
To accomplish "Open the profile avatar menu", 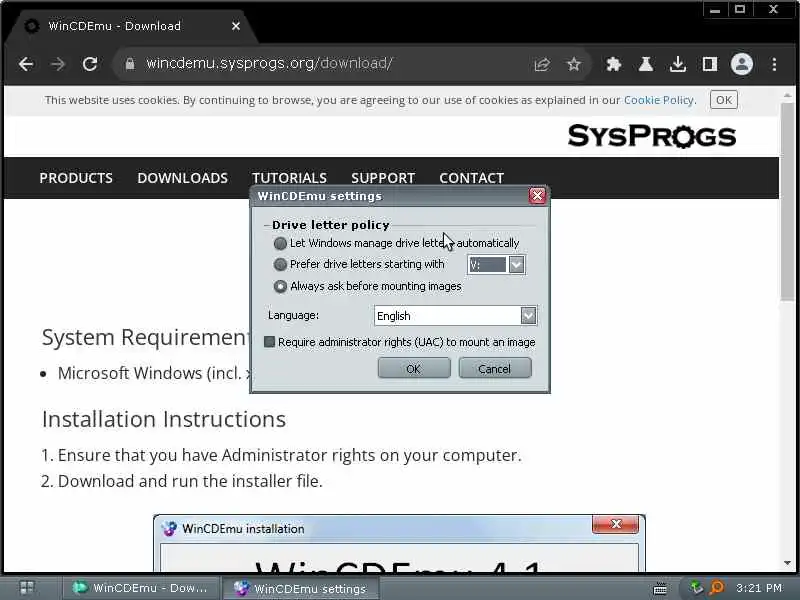I will [742, 64].
